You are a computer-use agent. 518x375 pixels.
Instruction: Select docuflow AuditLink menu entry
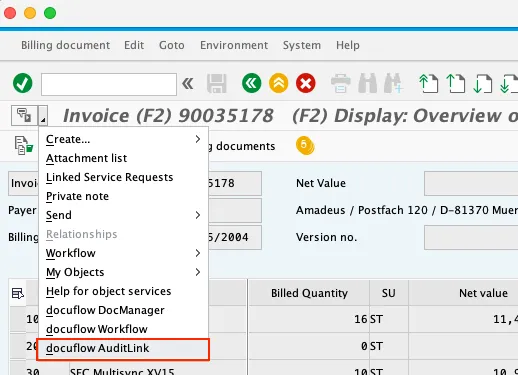pos(123,349)
